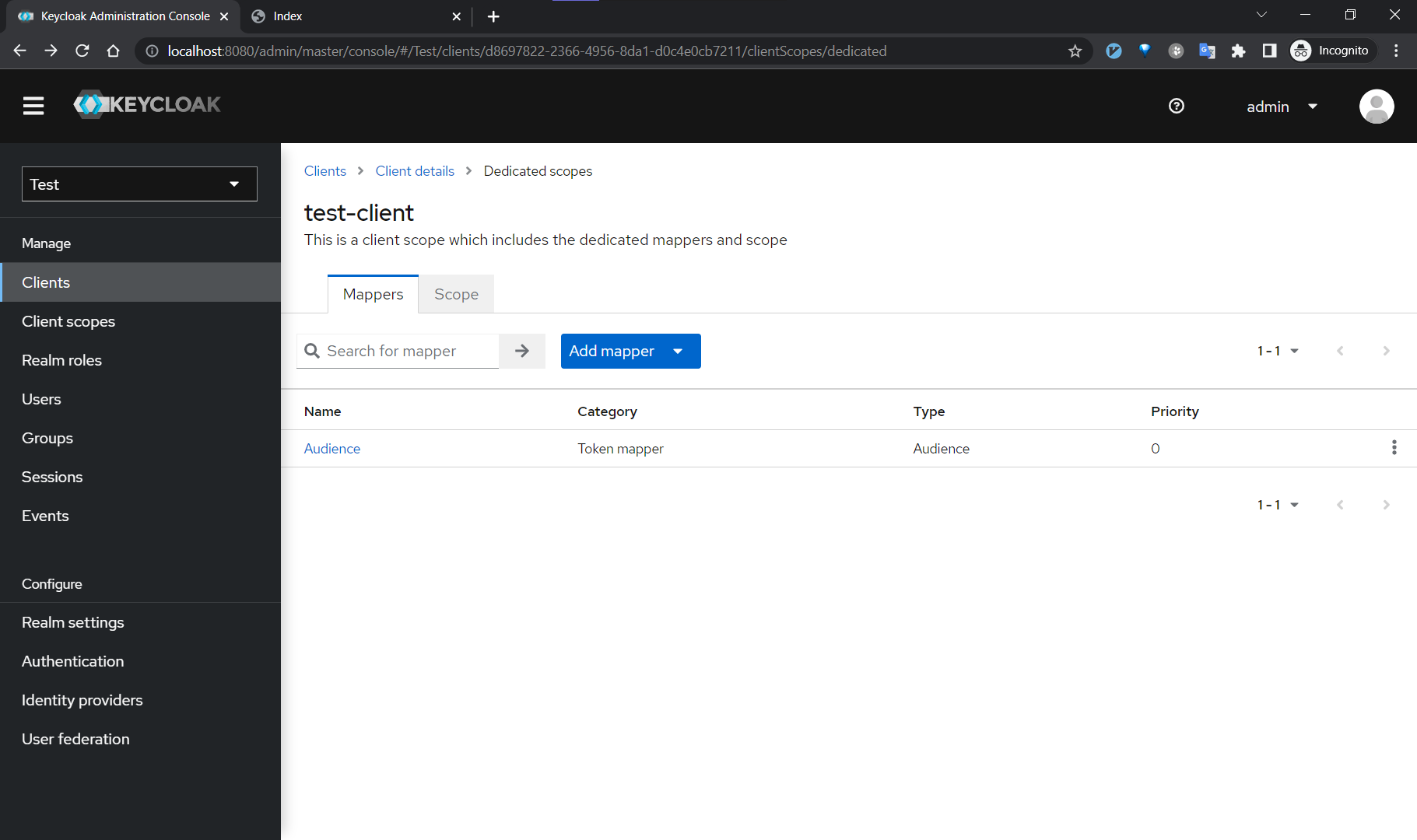Click the search arrow submit button
Screen dimensions: 1417x840
[x=522, y=351]
